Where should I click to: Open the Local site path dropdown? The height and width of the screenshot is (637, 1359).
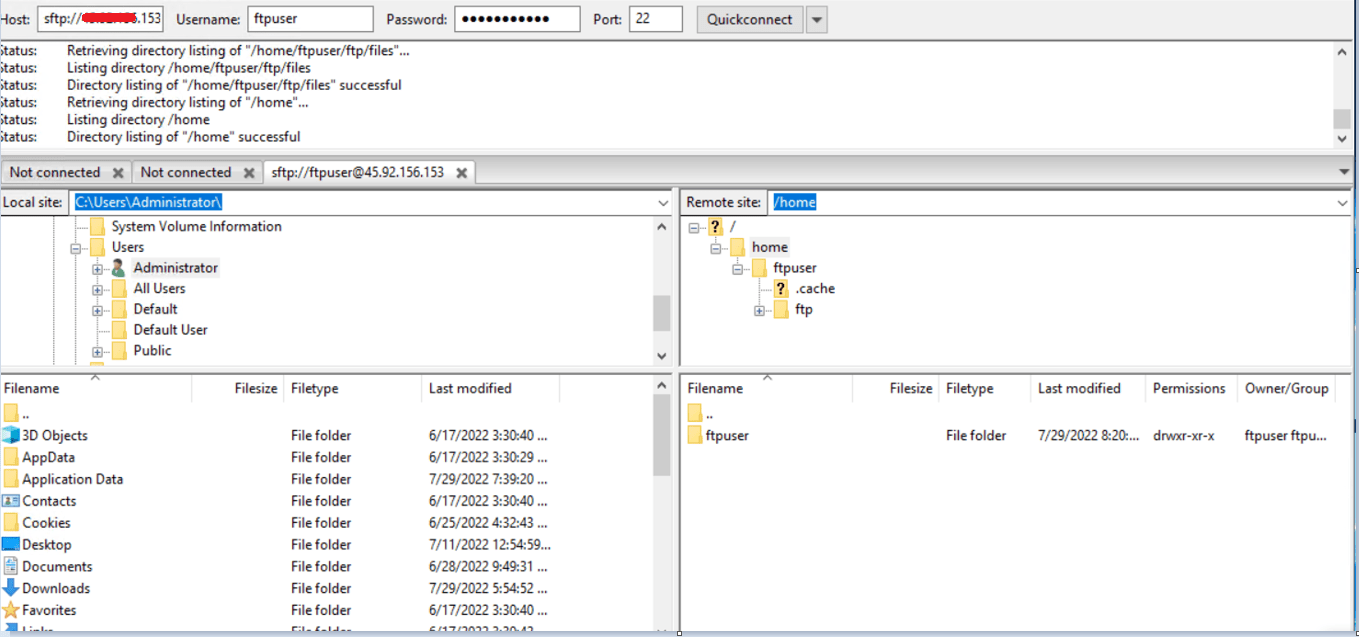662,202
